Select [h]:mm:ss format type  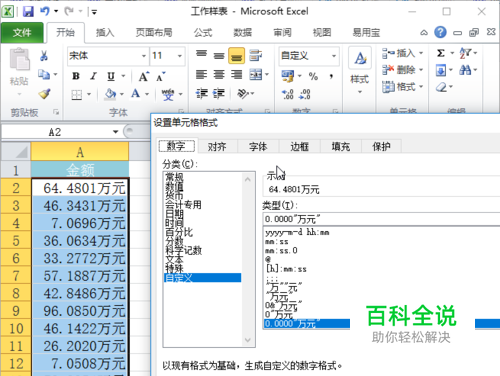point(286,269)
